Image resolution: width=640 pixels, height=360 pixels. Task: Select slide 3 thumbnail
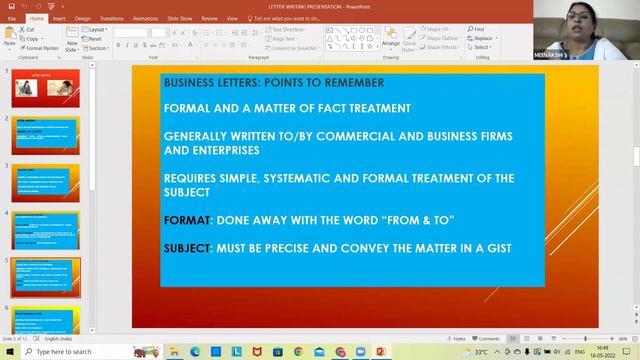tap(46, 183)
